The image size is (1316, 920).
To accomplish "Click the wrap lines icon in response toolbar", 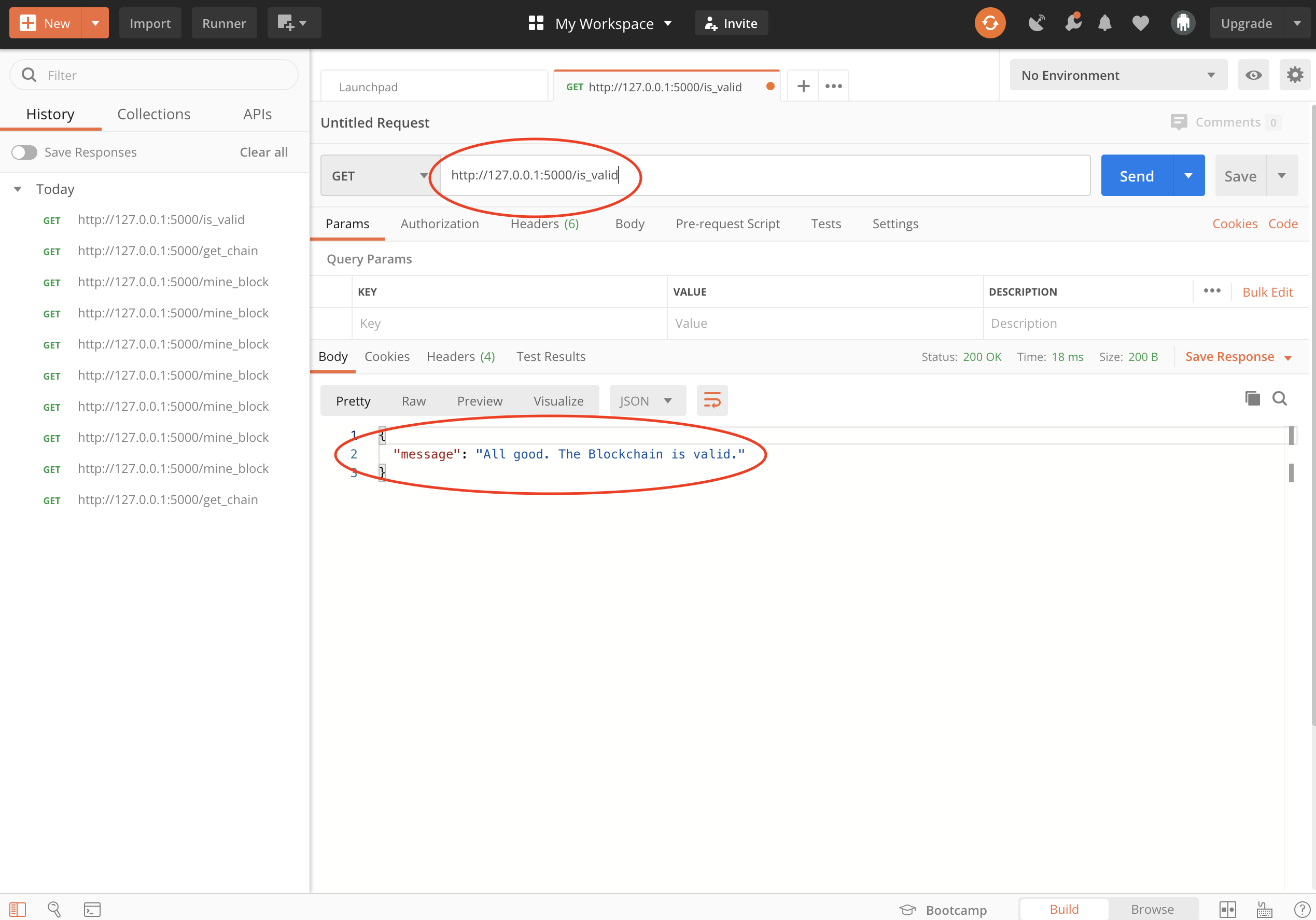I will 712,400.
